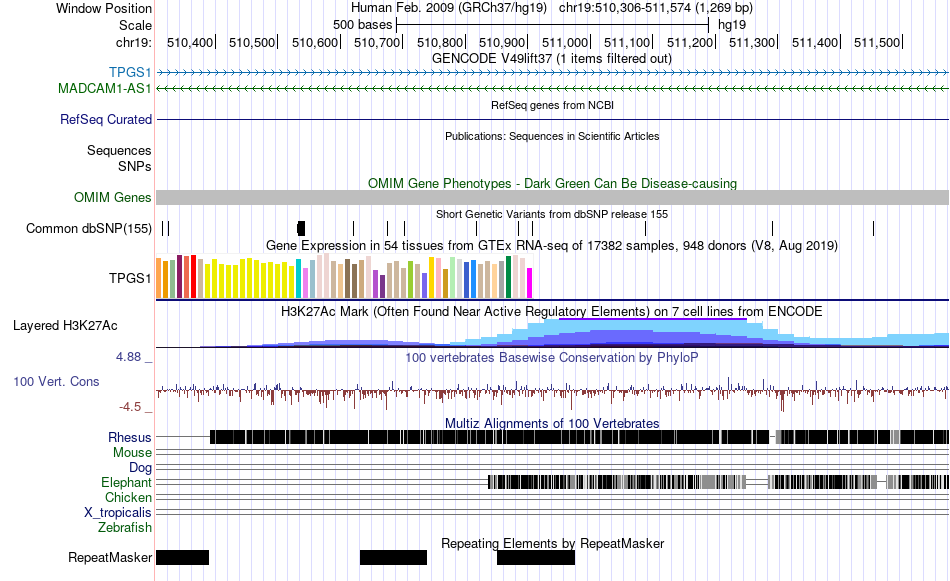
Task: Click the chr19:510,306-511,574 position text
Action: point(656,8)
